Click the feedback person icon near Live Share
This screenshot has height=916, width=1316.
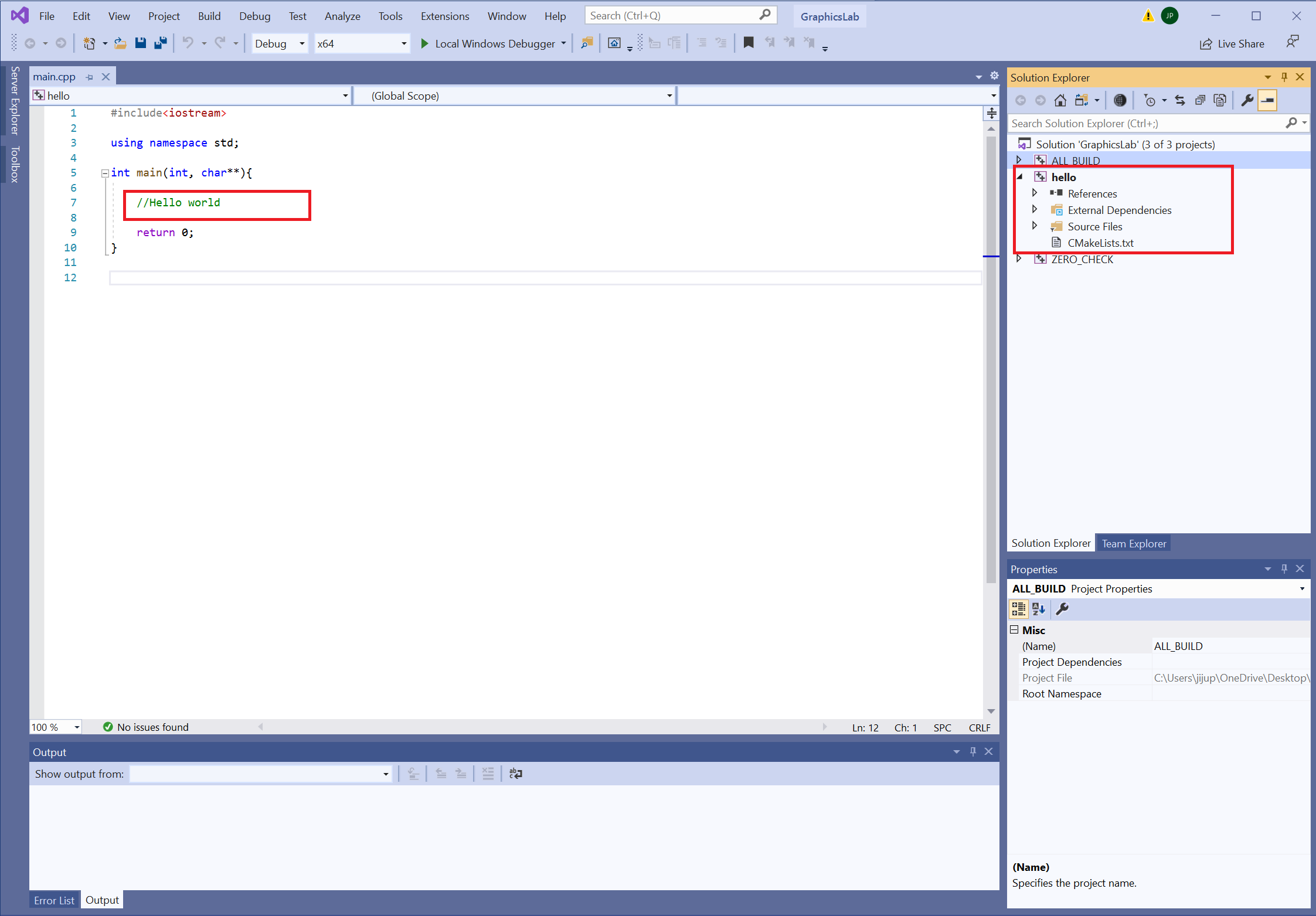pyautogui.click(x=1292, y=43)
